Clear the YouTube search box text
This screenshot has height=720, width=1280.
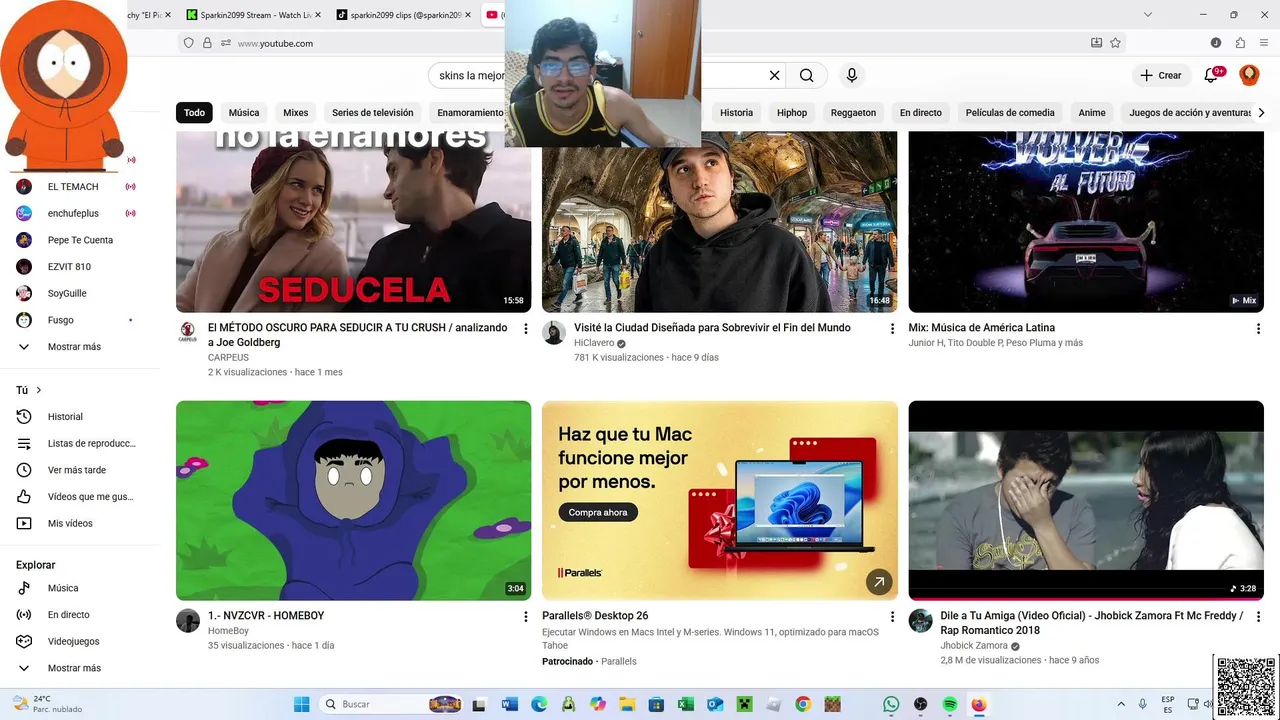point(774,75)
